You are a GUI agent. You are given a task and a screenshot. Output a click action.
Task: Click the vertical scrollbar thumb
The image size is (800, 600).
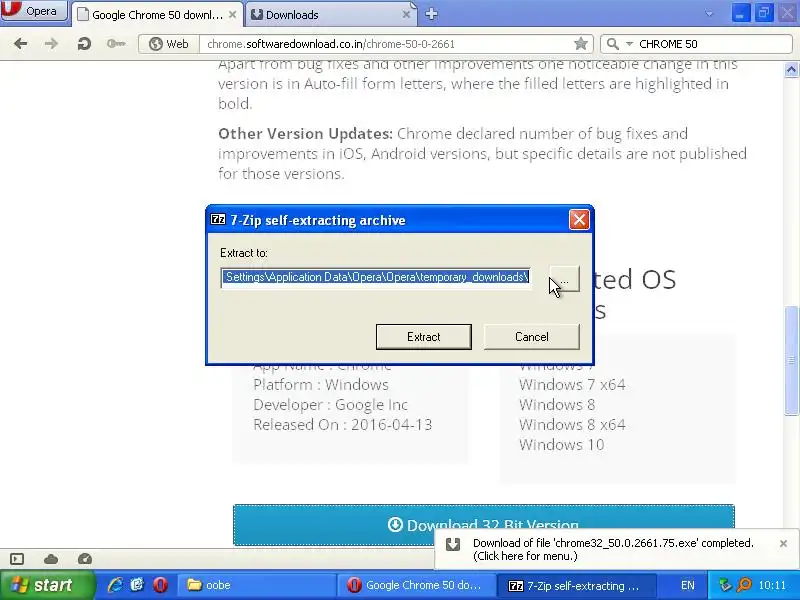791,360
